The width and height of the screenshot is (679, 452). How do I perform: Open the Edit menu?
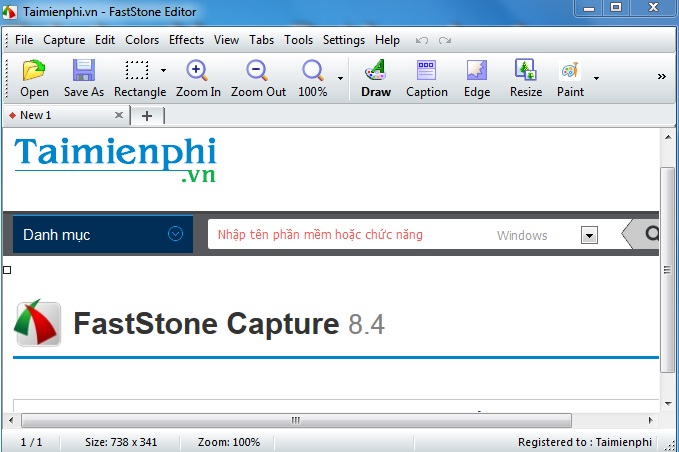pos(105,40)
